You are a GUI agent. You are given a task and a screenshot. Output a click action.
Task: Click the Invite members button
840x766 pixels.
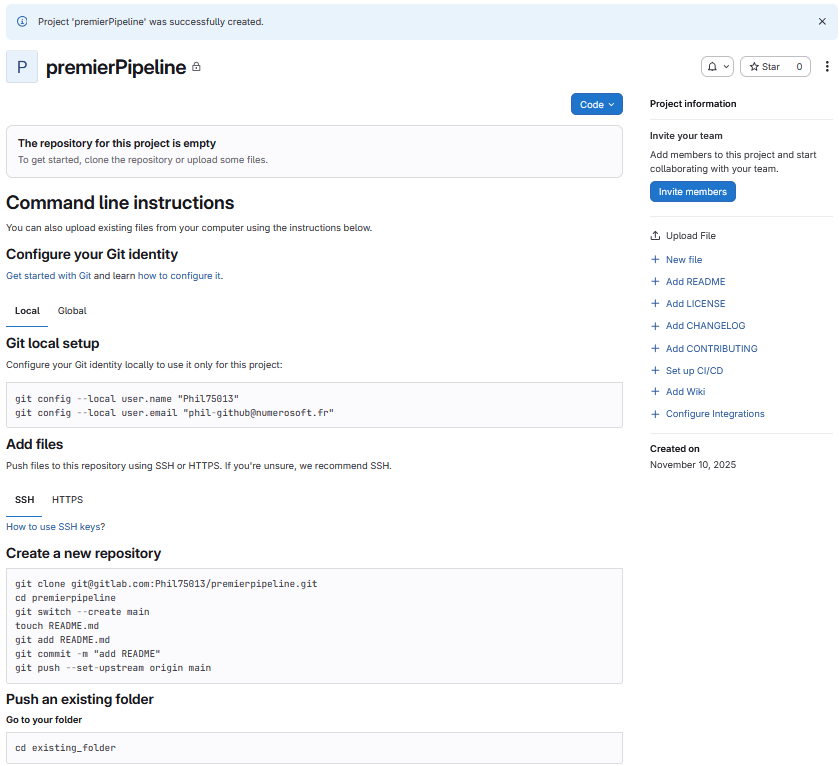pyautogui.click(x=692, y=191)
